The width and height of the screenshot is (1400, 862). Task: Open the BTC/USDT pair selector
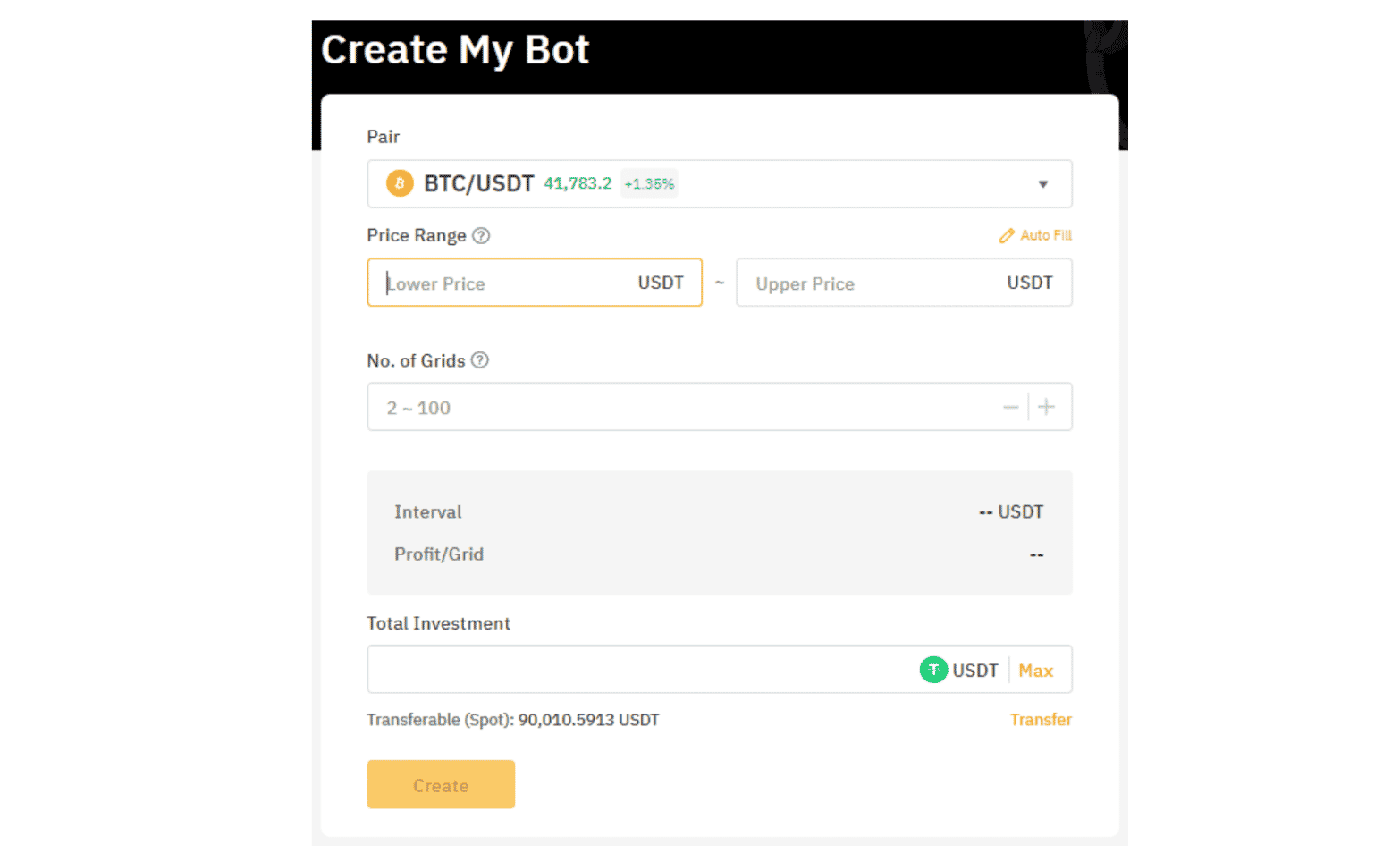[720, 184]
